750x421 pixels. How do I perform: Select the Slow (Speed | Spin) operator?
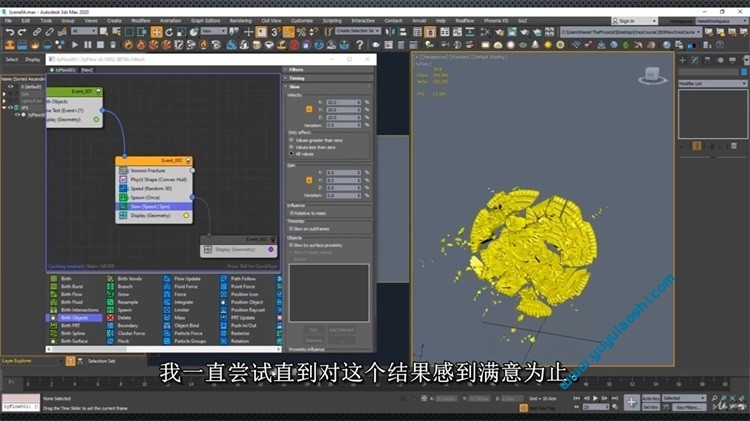pyautogui.click(x=152, y=207)
